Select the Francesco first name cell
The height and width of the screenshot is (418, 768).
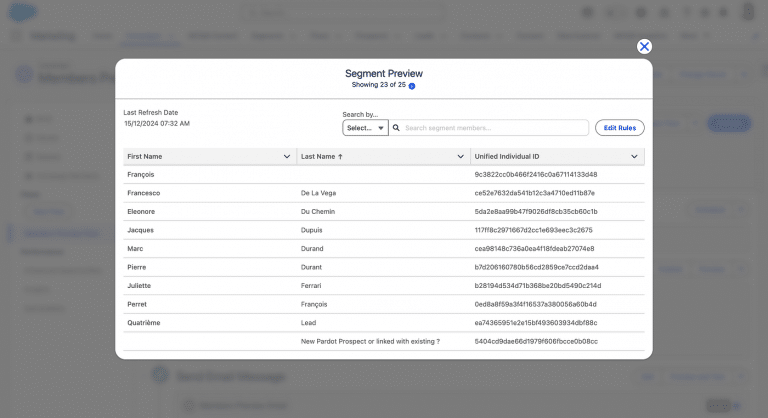tap(144, 193)
